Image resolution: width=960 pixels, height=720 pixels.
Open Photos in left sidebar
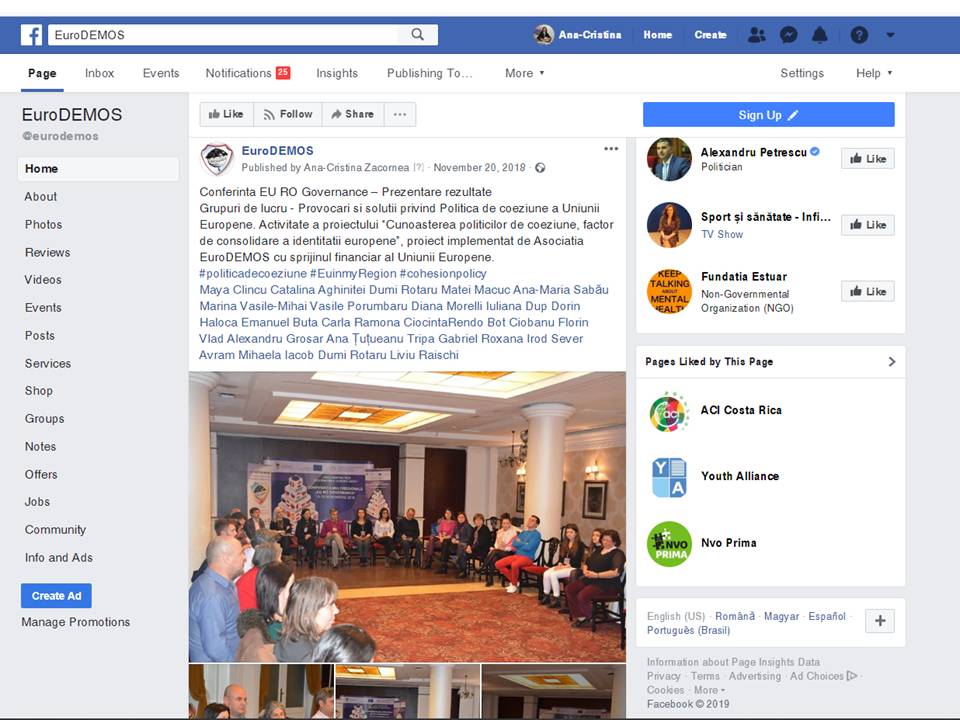coord(43,225)
